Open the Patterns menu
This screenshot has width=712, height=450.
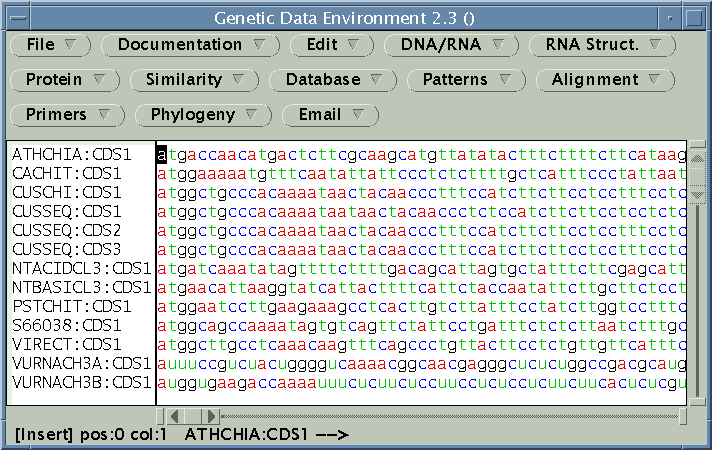click(x=466, y=80)
